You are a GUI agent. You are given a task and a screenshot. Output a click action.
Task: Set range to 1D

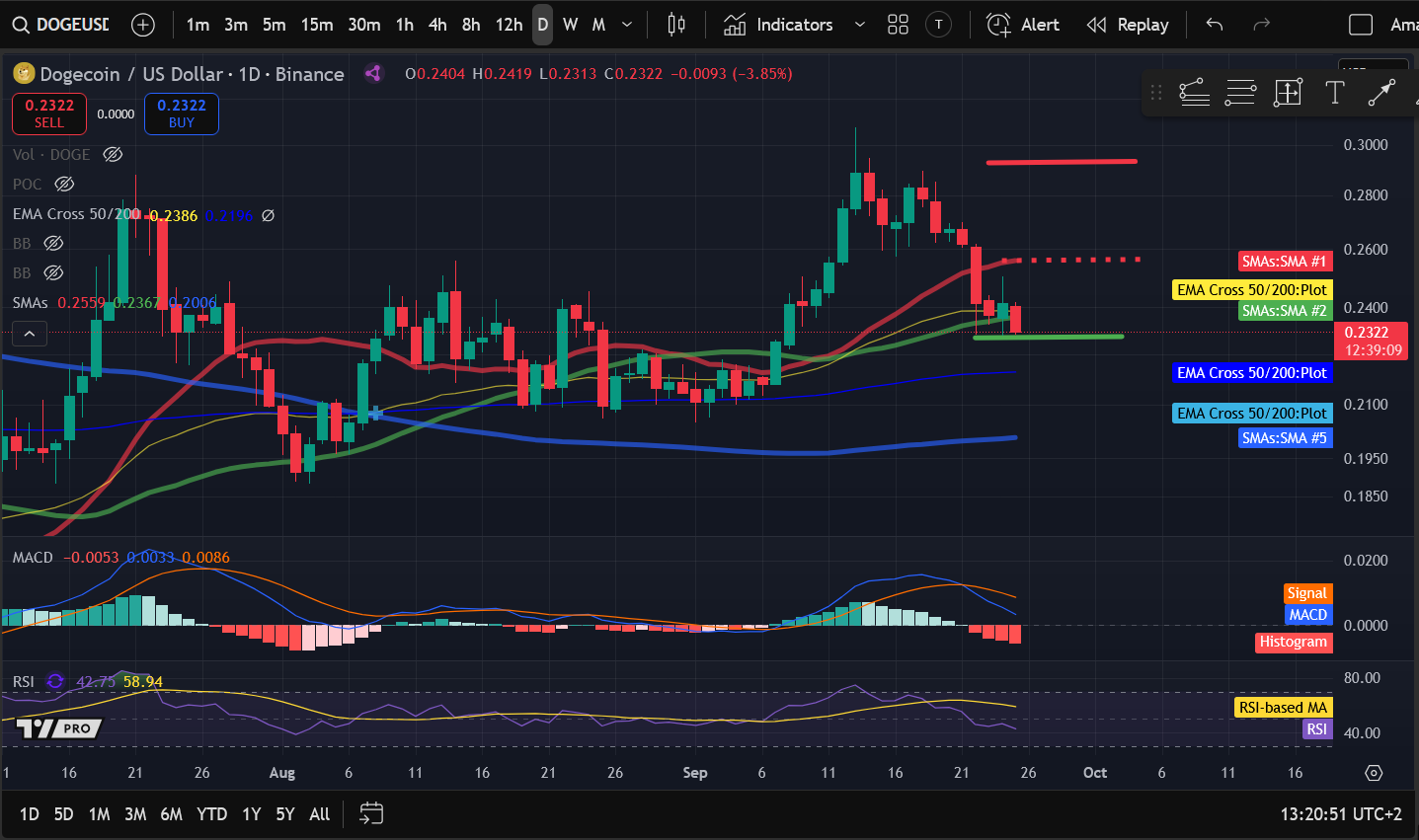pos(30,814)
